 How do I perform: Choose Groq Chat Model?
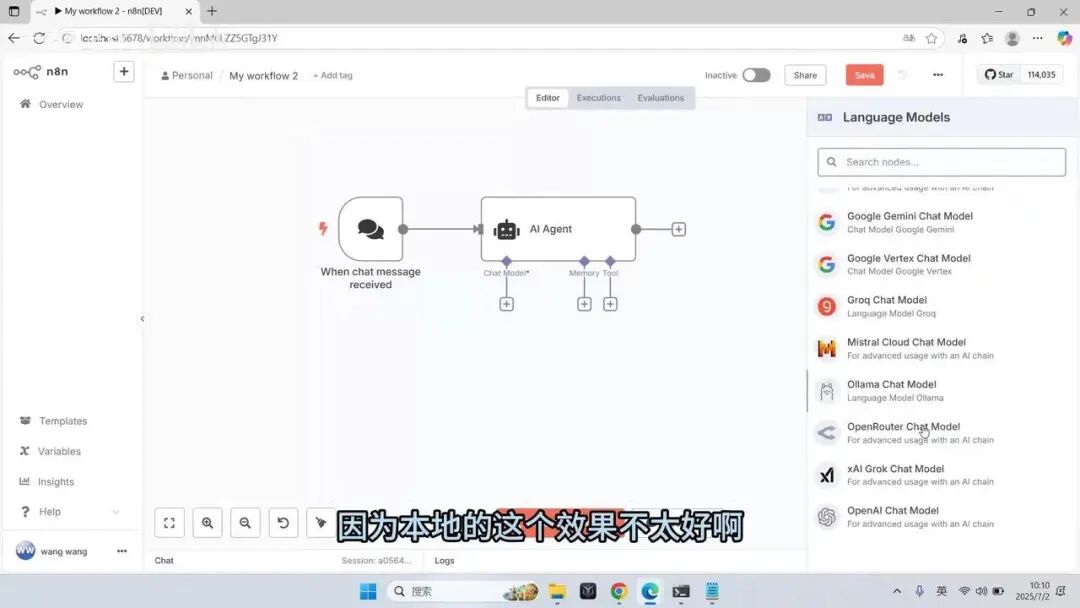coord(940,306)
